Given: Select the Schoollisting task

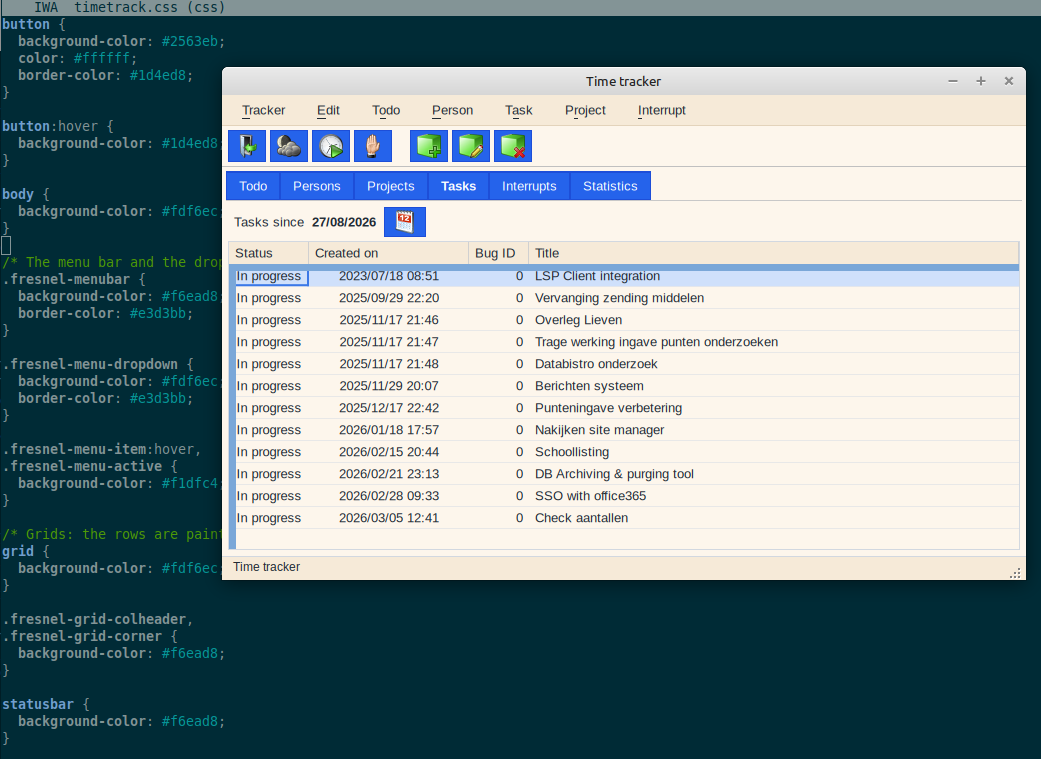Looking at the screenshot, I should (627, 452).
